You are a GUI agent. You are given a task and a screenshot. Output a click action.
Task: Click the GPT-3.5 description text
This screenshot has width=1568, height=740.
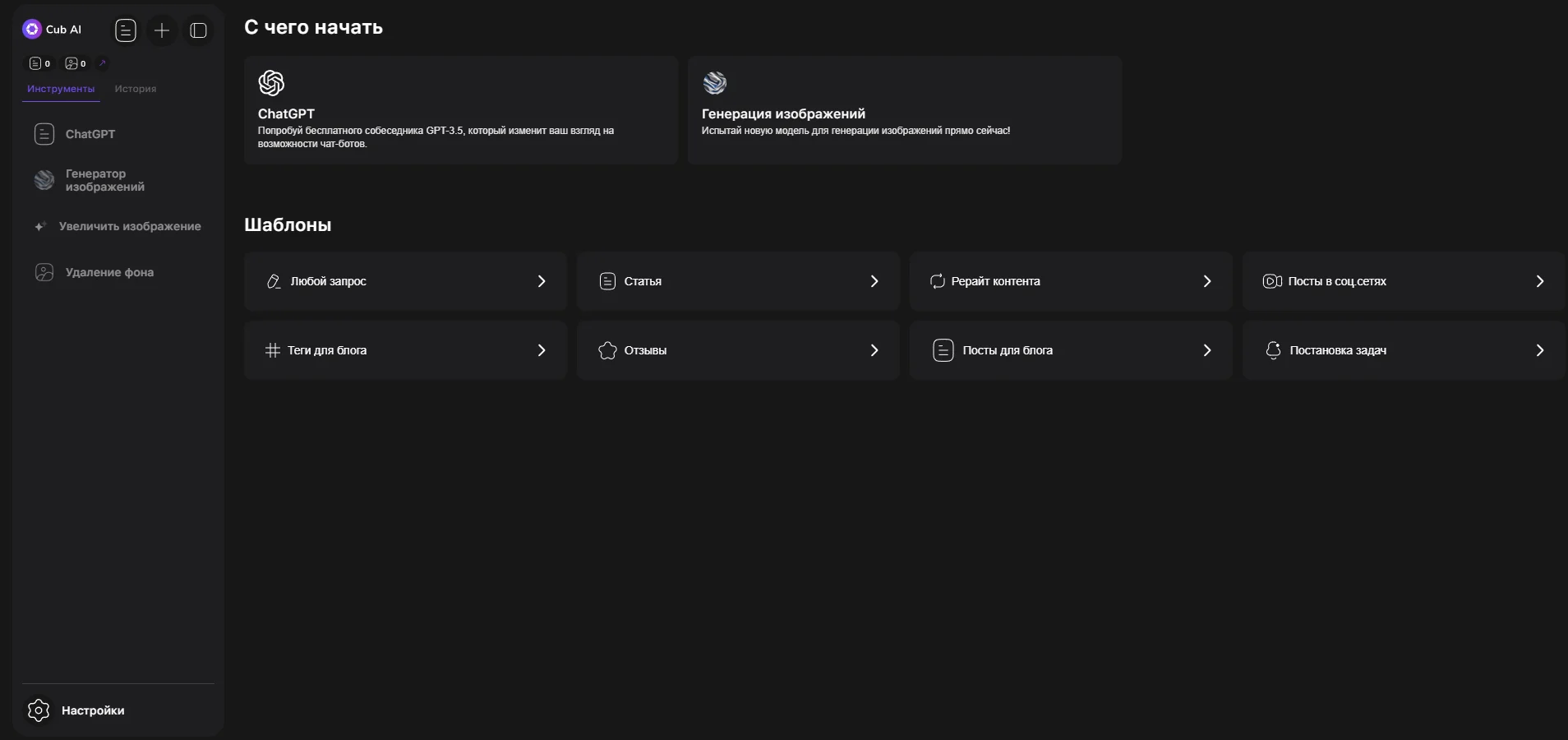(436, 137)
